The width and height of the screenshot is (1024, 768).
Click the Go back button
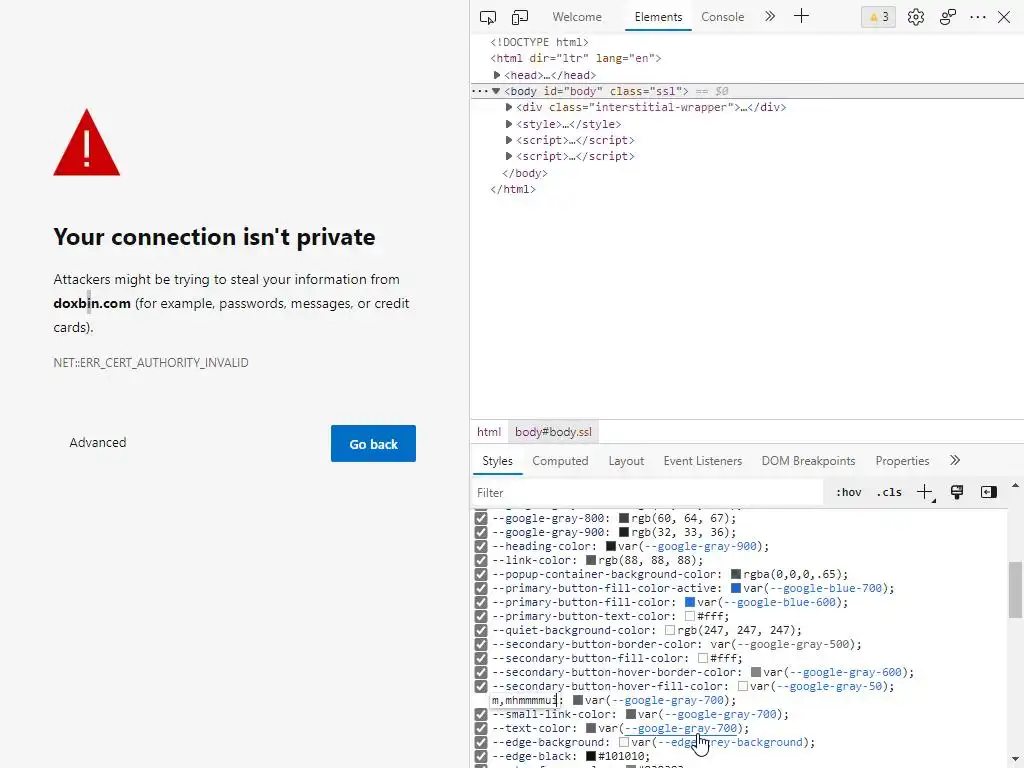374,443
